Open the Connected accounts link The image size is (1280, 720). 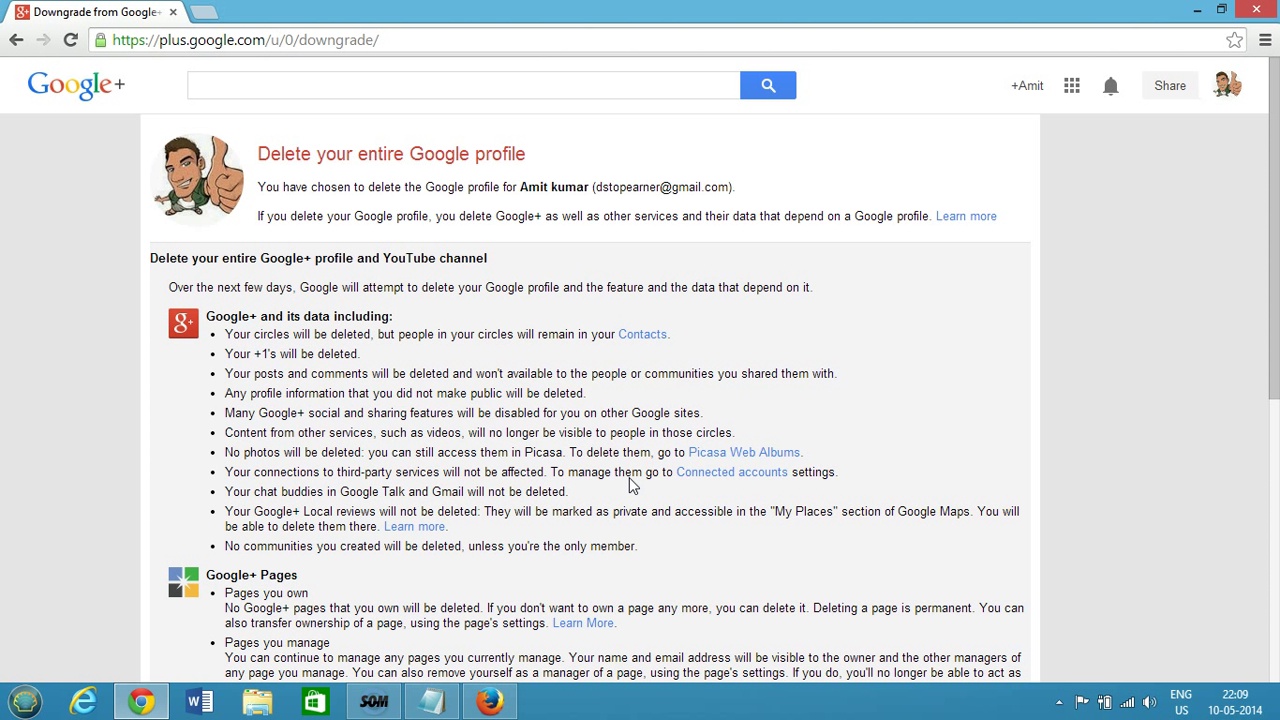[x=732, y=472]
